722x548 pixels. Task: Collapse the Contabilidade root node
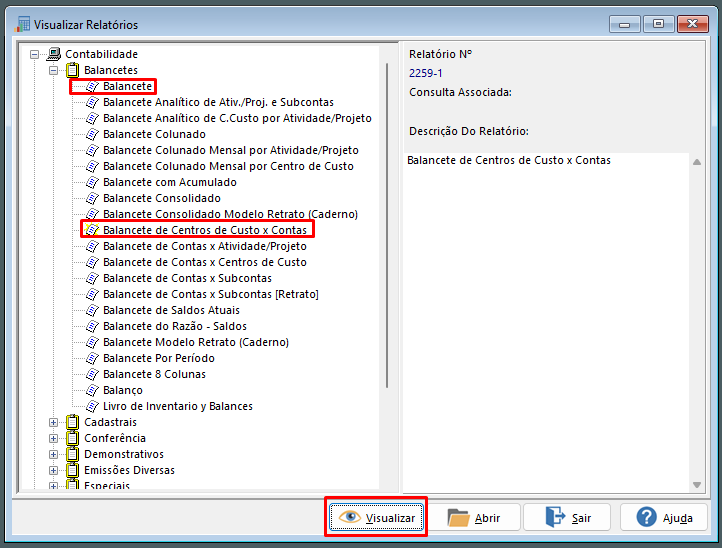click(x=35, y=54)
